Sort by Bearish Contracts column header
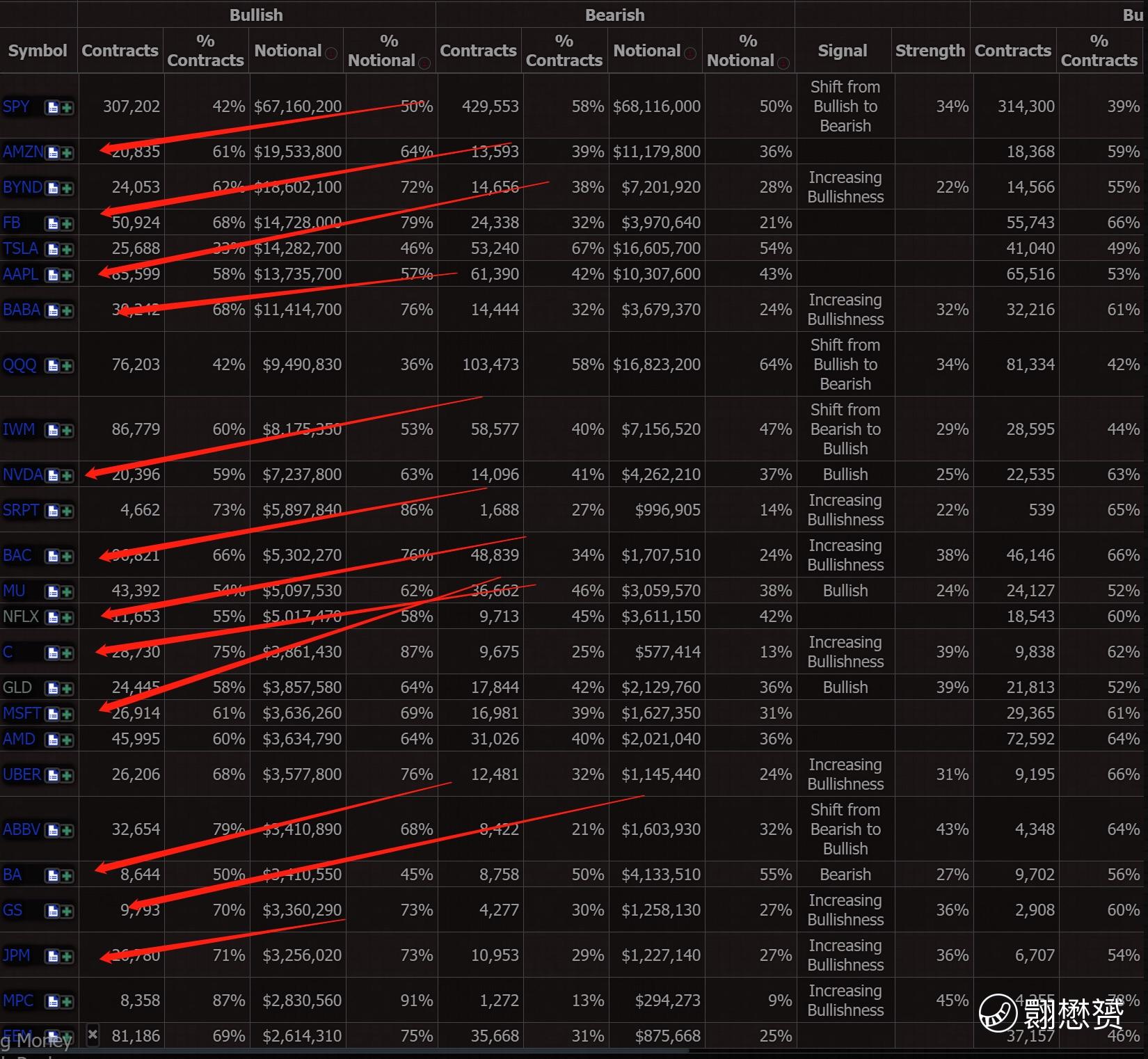 click(478, 51)
